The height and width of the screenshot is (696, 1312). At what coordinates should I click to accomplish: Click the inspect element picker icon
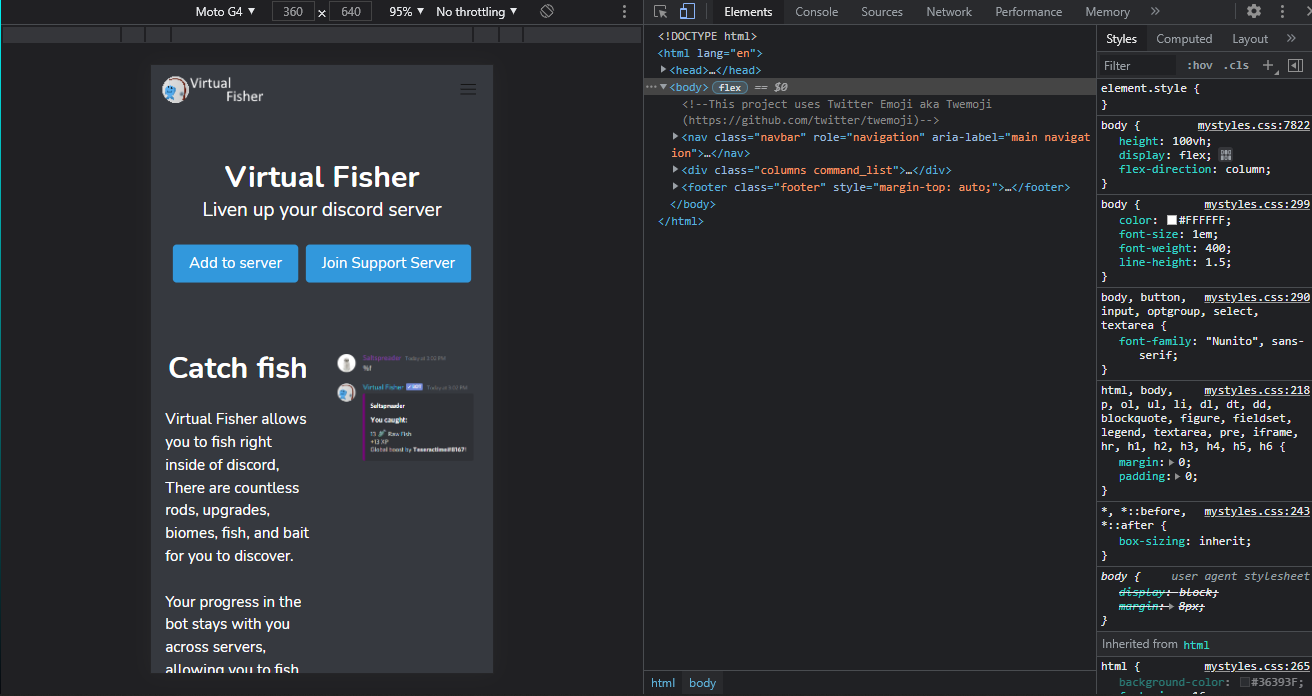tap(661, 12)
